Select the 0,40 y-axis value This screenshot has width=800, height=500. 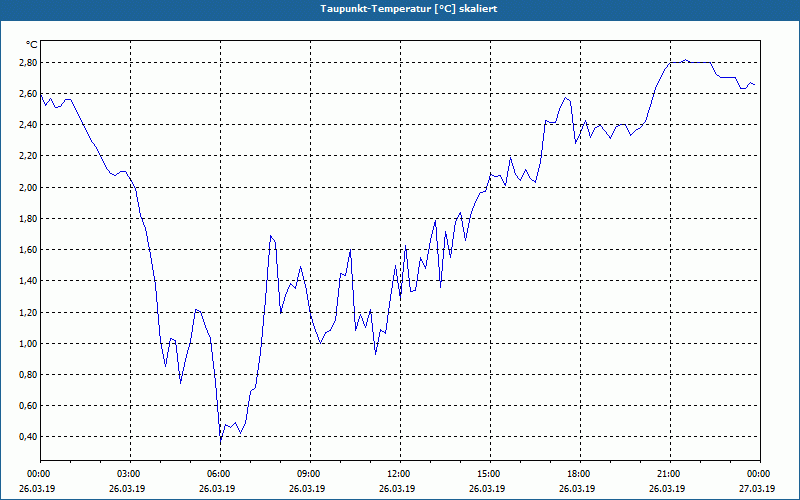tap(29, 437)
